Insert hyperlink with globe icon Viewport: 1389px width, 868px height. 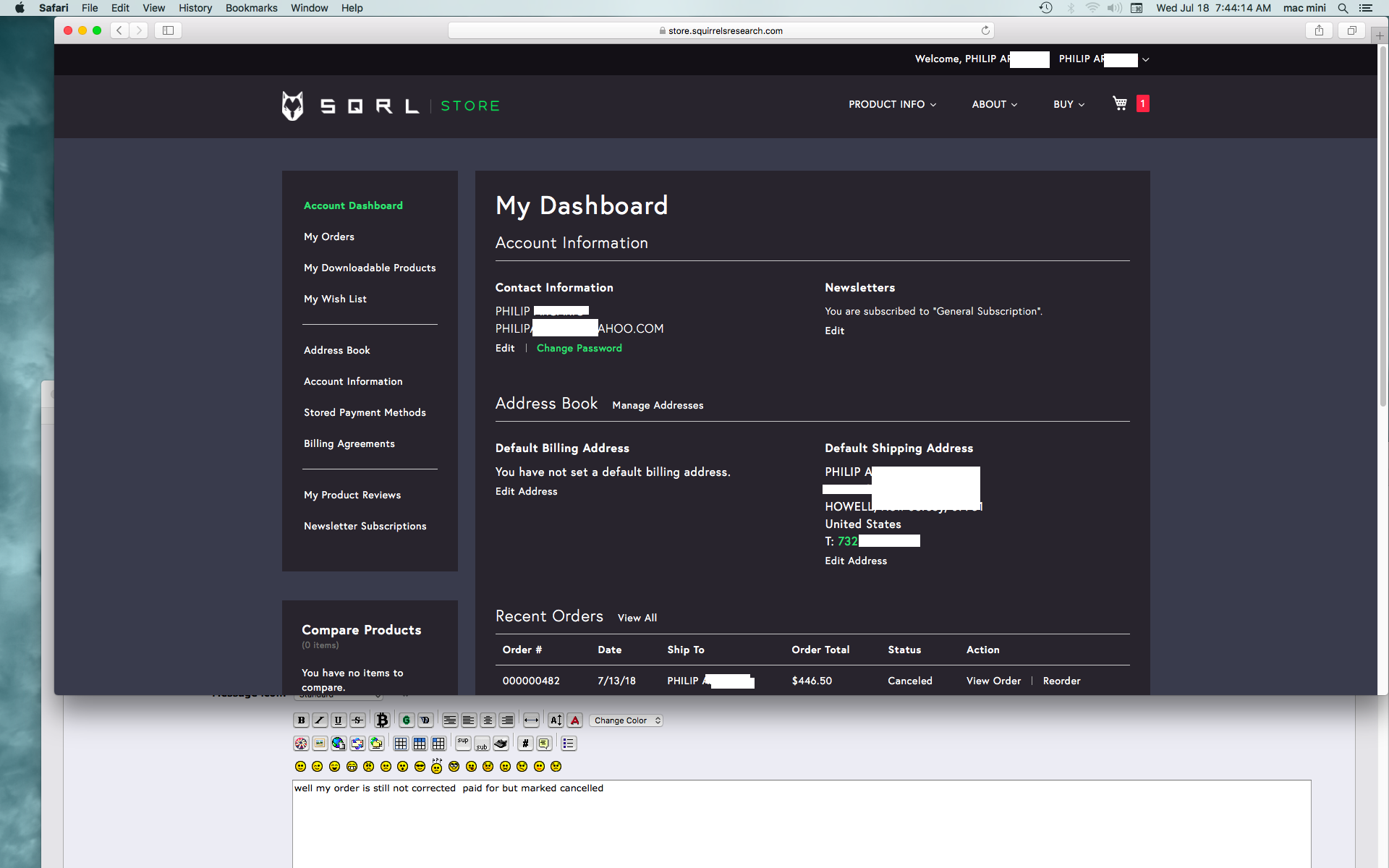click(x=339, y=744)
